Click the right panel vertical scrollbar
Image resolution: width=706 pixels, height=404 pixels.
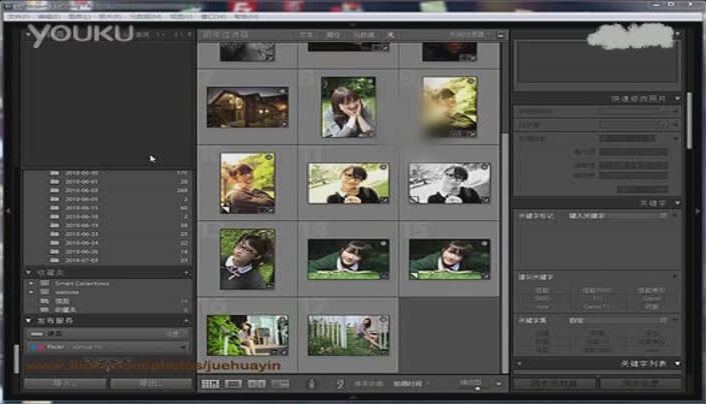[x=689, y=120]
